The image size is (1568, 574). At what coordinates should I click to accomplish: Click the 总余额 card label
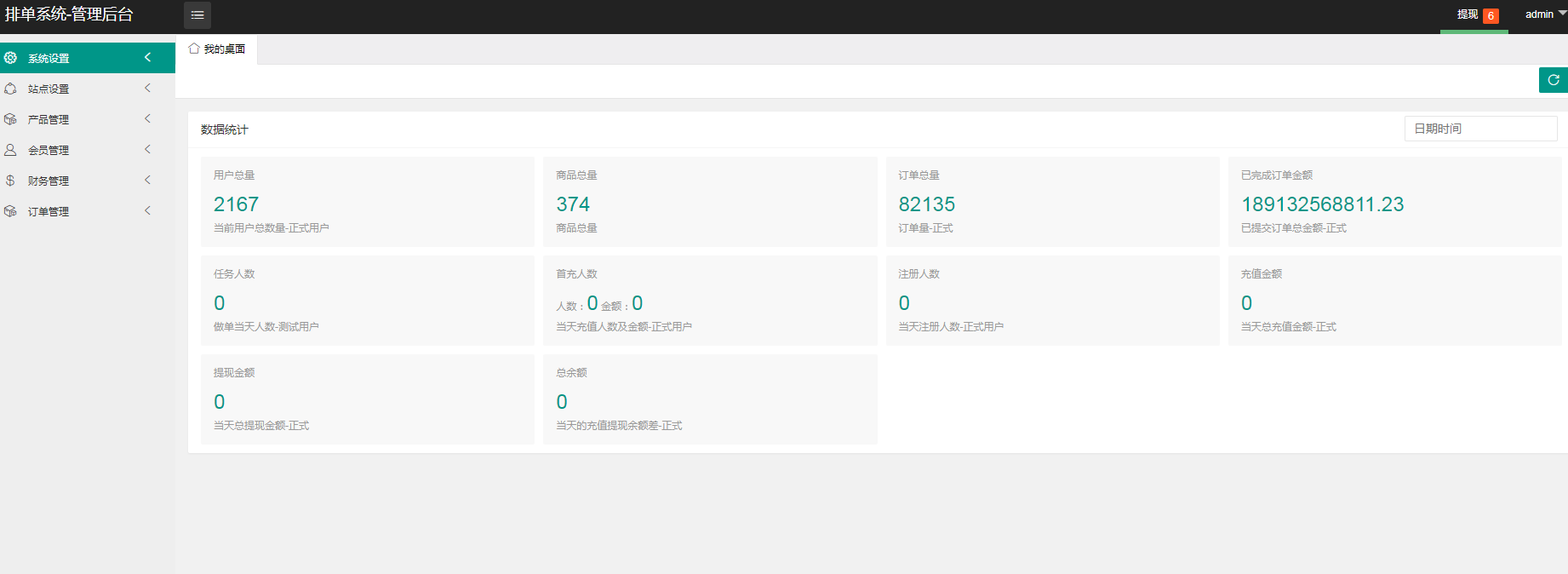571,373
